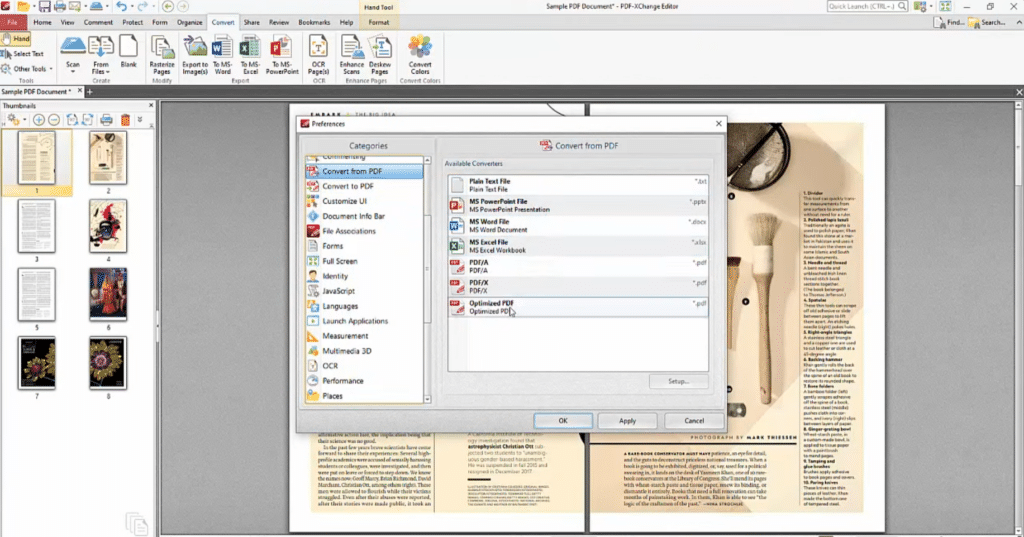
Task: Click To MS-Excel ribbon icon
Action: point(250,55)
